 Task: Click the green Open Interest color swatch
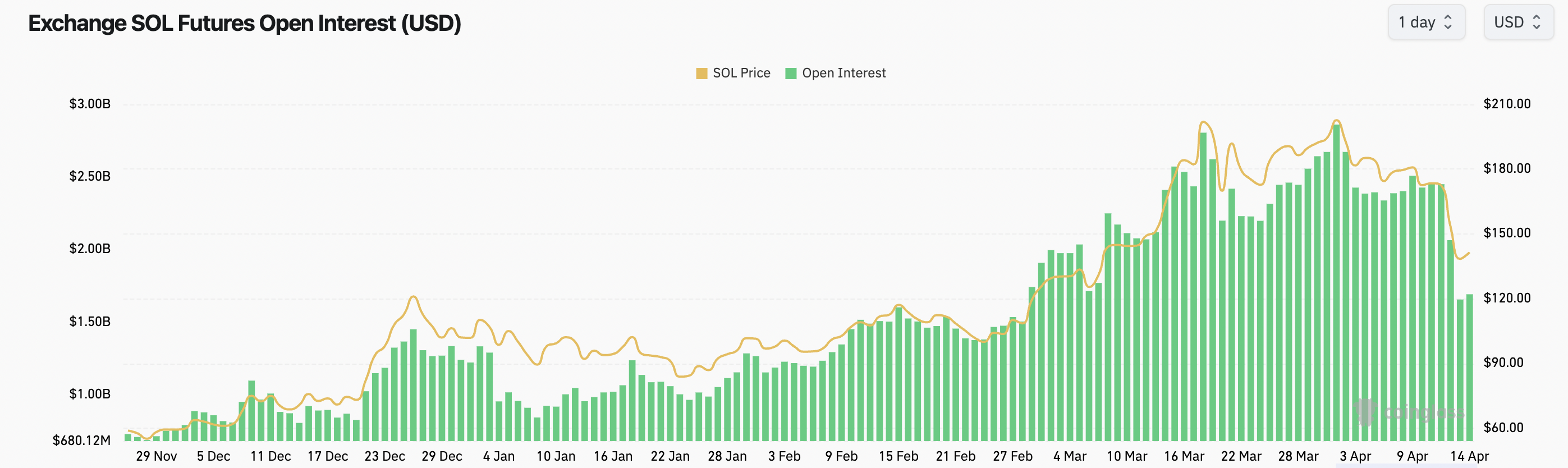791,74
